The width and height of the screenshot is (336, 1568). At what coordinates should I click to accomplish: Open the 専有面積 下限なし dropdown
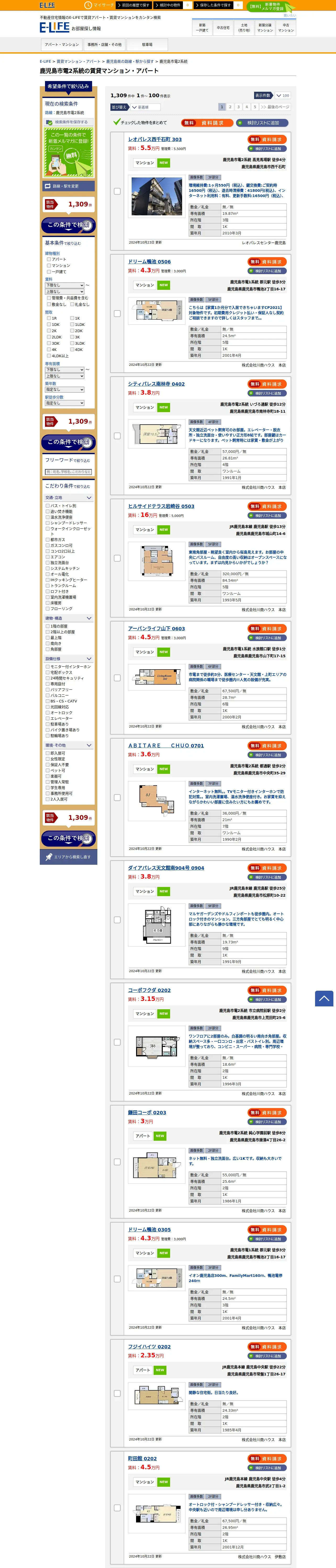point(64,370)
